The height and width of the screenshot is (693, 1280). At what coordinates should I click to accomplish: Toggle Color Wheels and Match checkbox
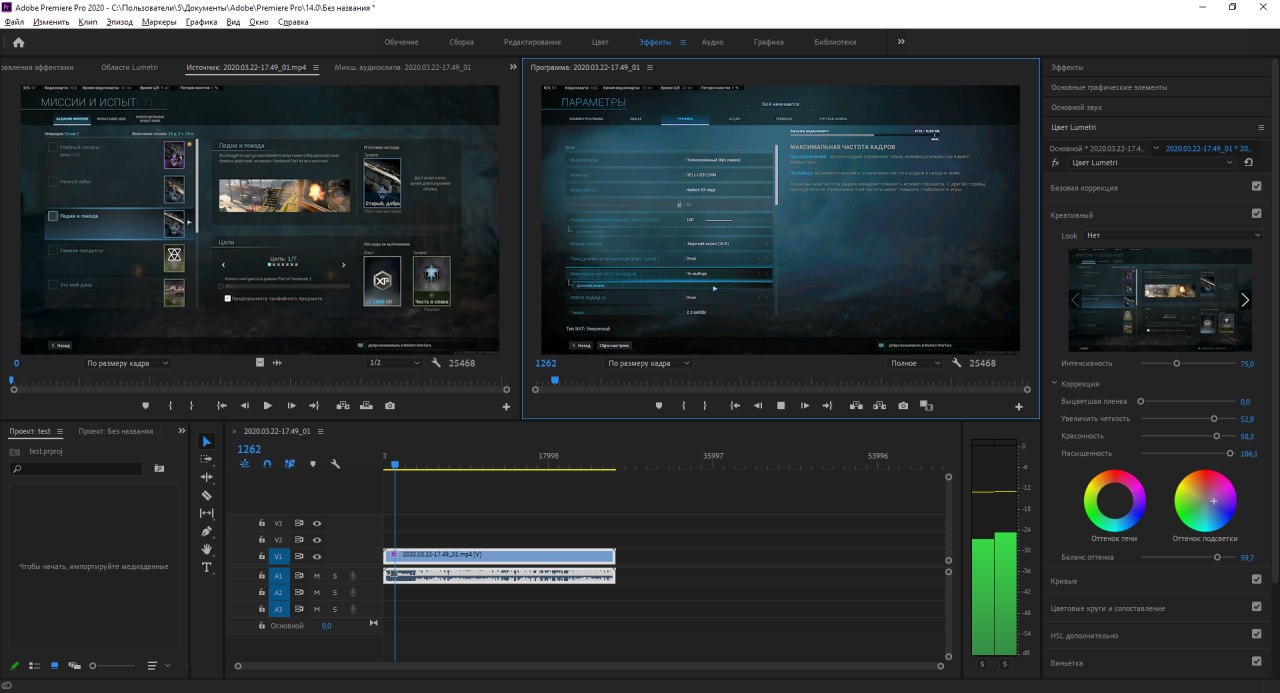point(1257,606)
